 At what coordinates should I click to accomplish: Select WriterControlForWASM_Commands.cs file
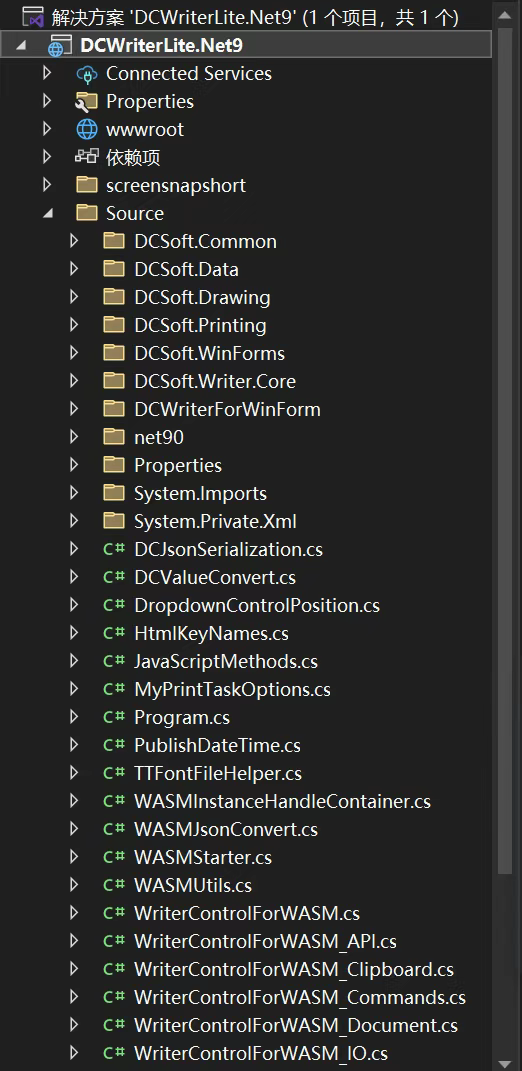pos(300,997)
